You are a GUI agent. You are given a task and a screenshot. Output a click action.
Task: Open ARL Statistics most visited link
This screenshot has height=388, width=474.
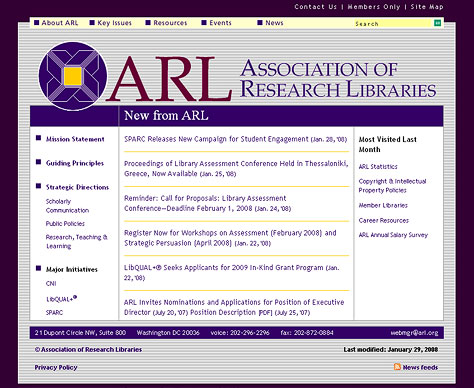[x=378, y=166]
